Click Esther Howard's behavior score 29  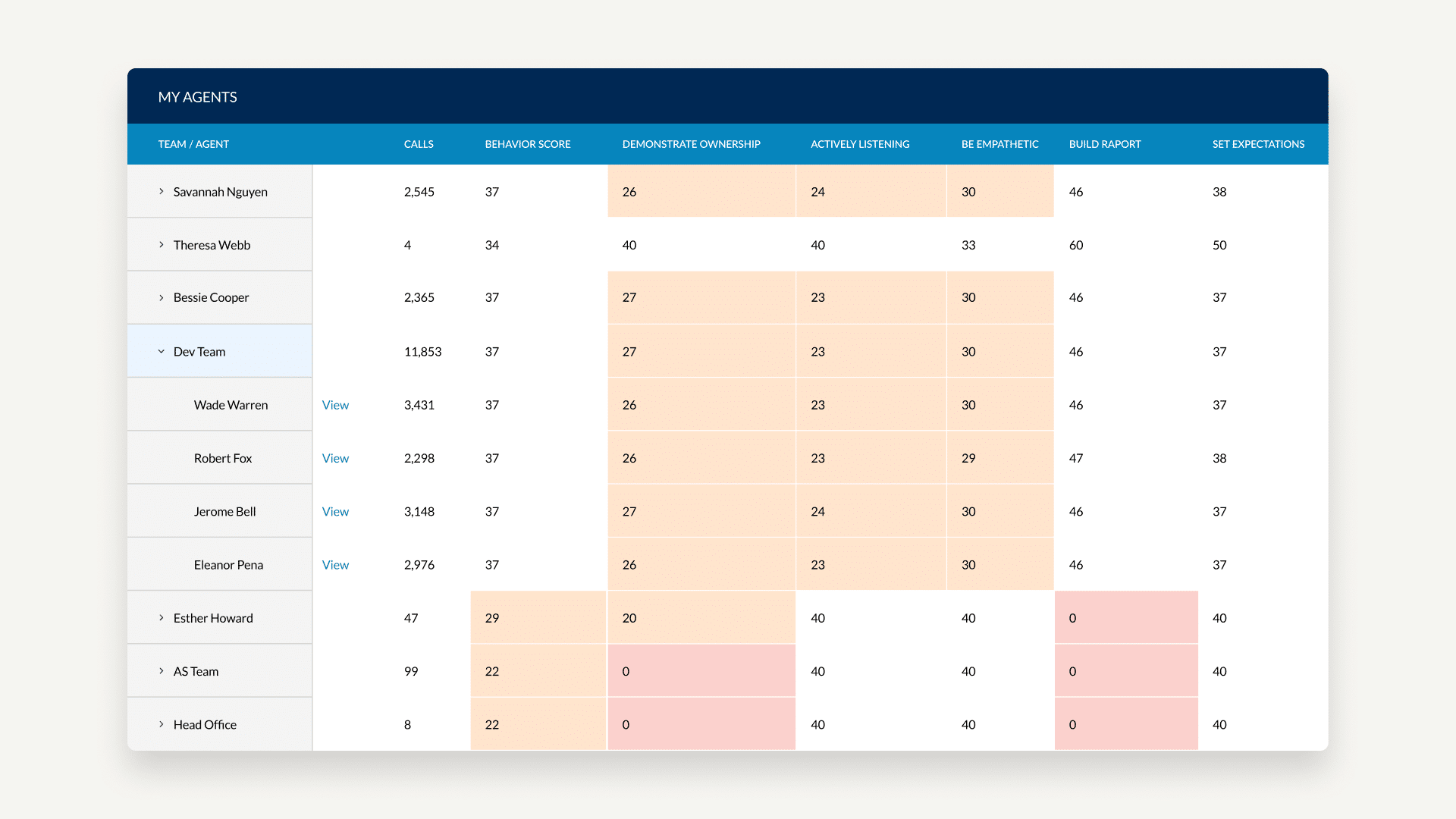(492, 618)
